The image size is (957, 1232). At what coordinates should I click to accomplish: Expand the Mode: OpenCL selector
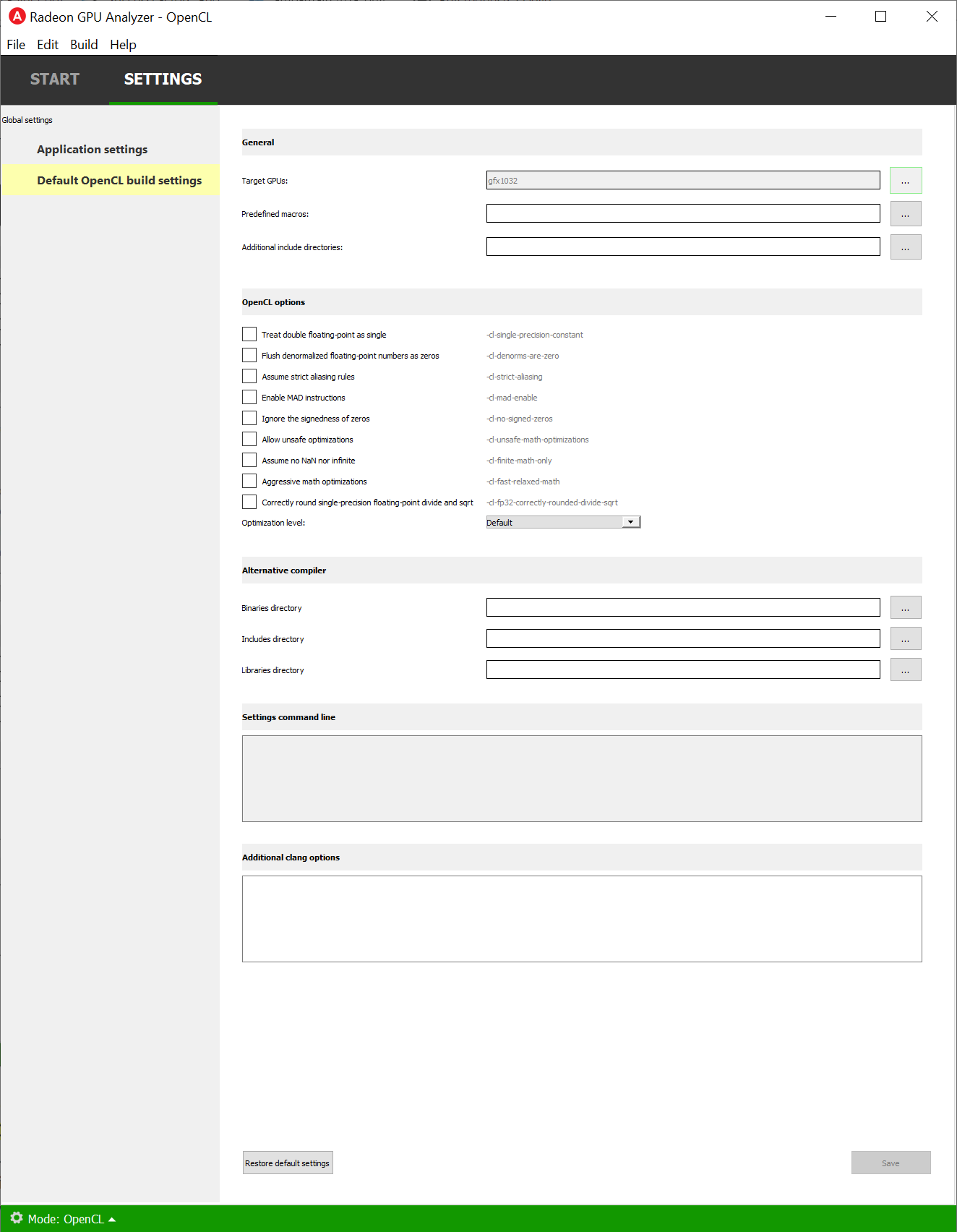(72, 1219)
